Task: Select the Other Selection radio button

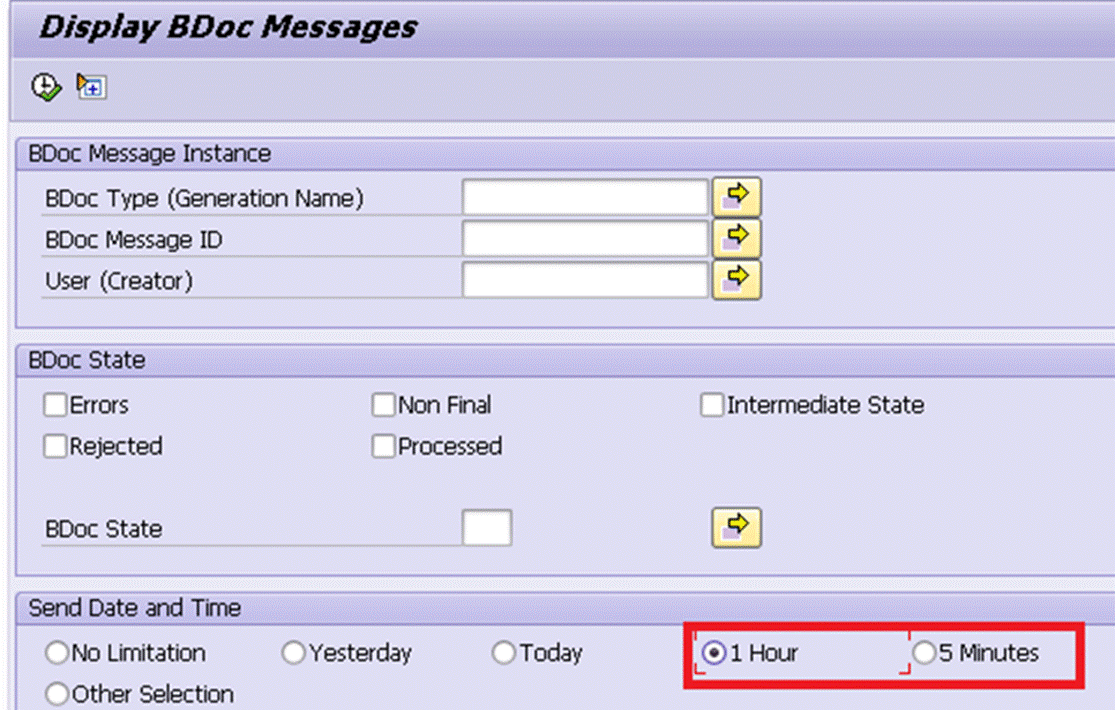Action: pos(56,694)
